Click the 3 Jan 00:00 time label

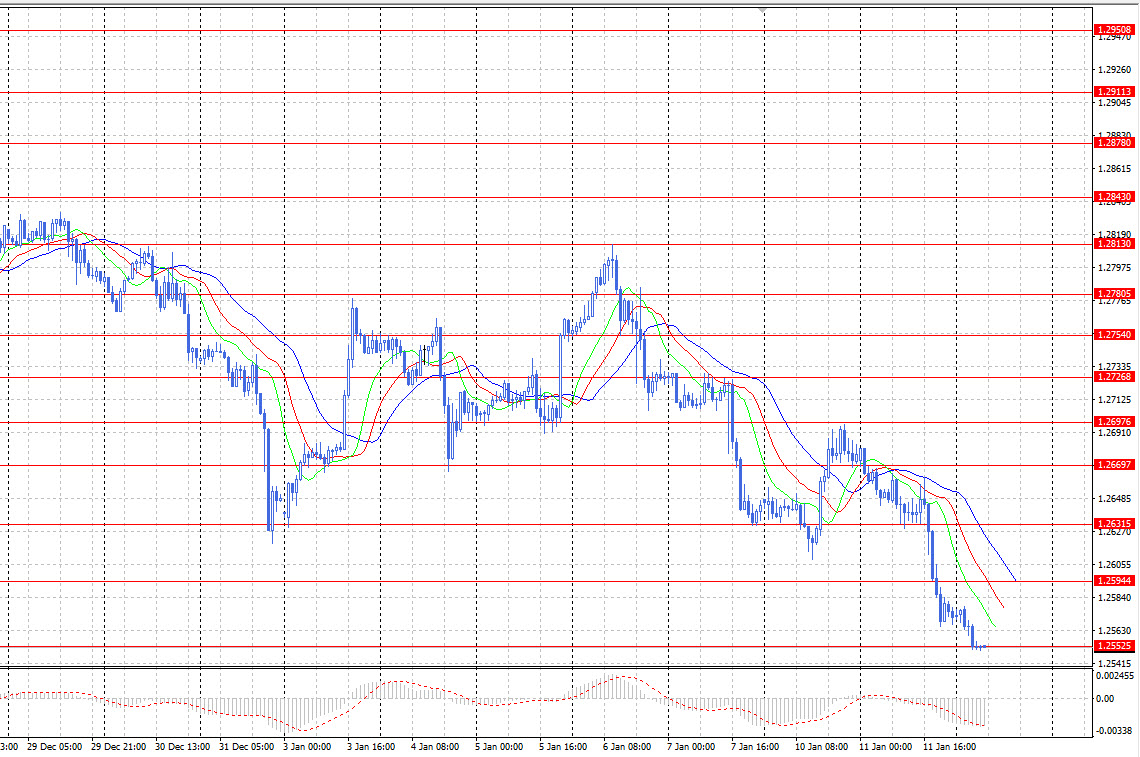pos(307,747)
